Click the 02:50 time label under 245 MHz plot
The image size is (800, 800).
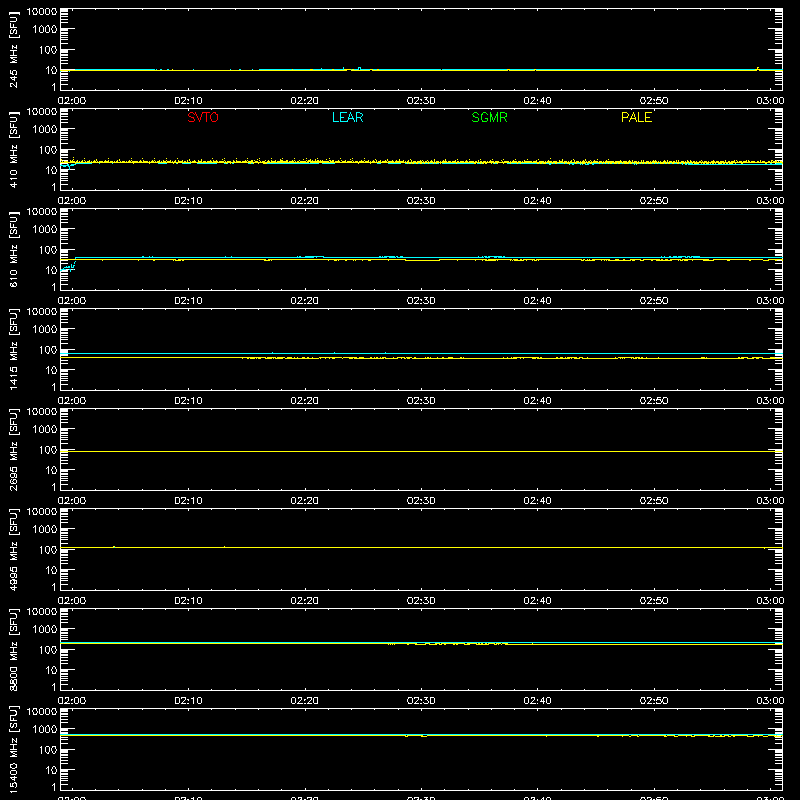tap(654, 101)
